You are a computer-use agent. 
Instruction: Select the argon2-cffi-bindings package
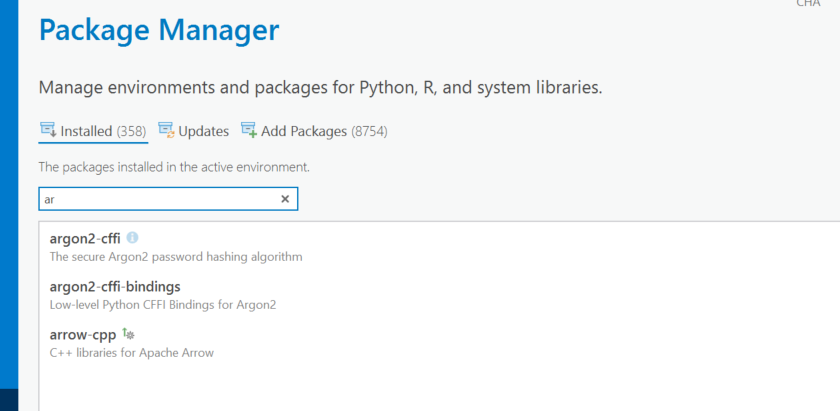click(115, 287)
